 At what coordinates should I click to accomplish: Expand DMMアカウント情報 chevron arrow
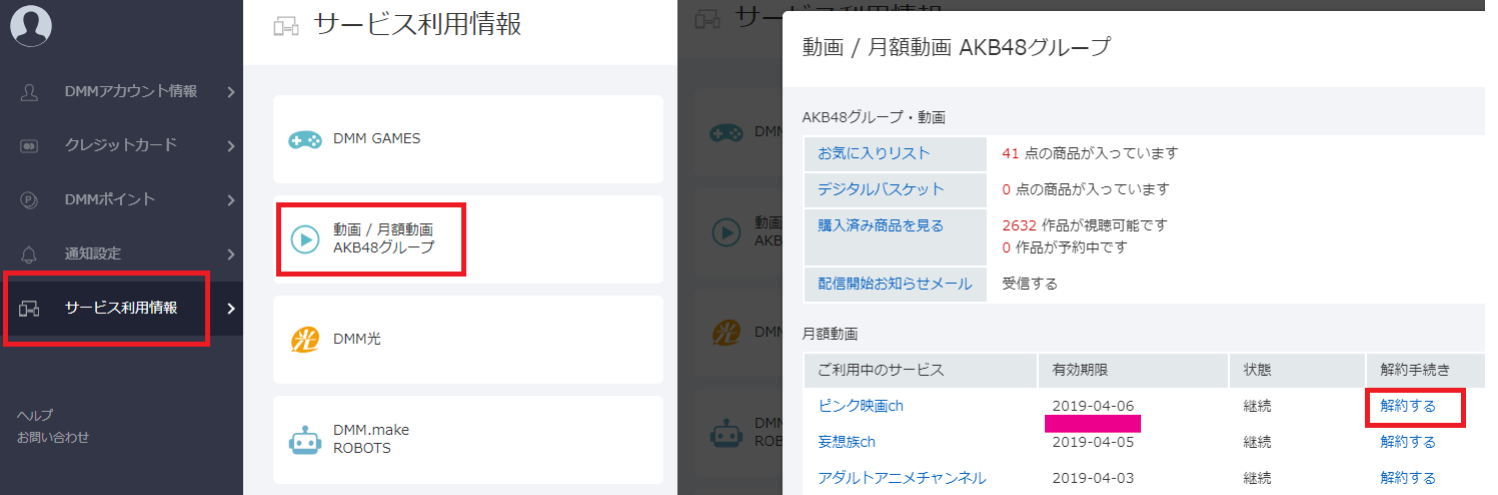231,92
